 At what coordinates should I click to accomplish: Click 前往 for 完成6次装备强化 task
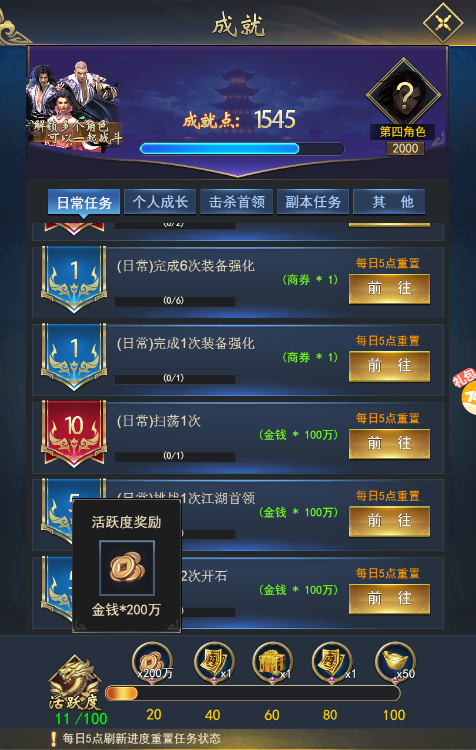389,288
